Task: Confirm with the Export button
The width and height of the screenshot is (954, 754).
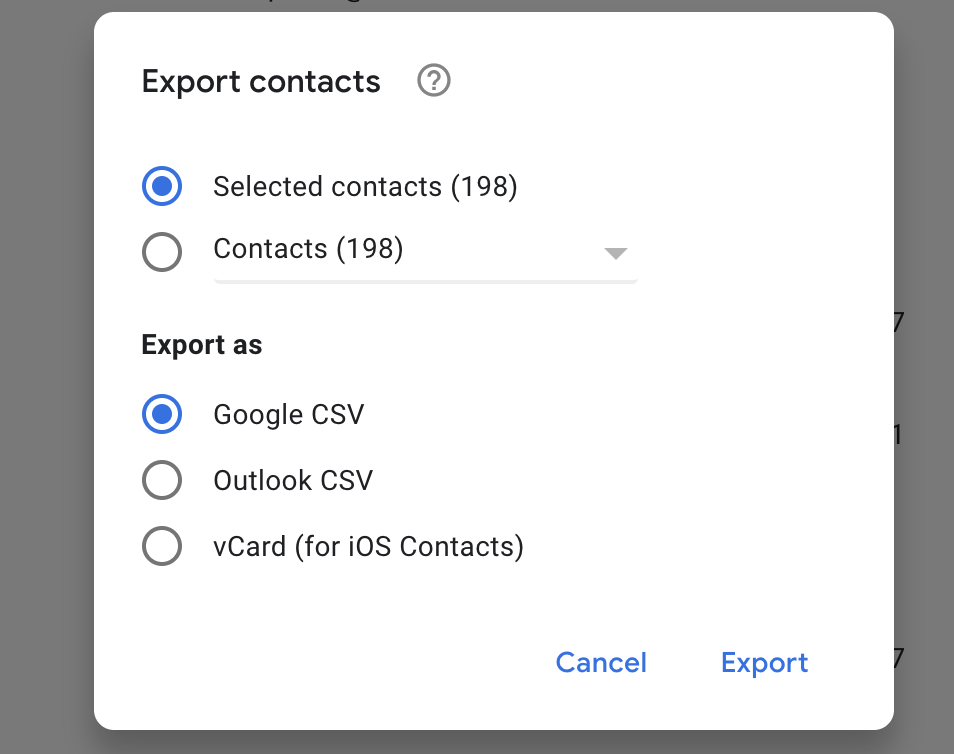Action: point(764,662)
